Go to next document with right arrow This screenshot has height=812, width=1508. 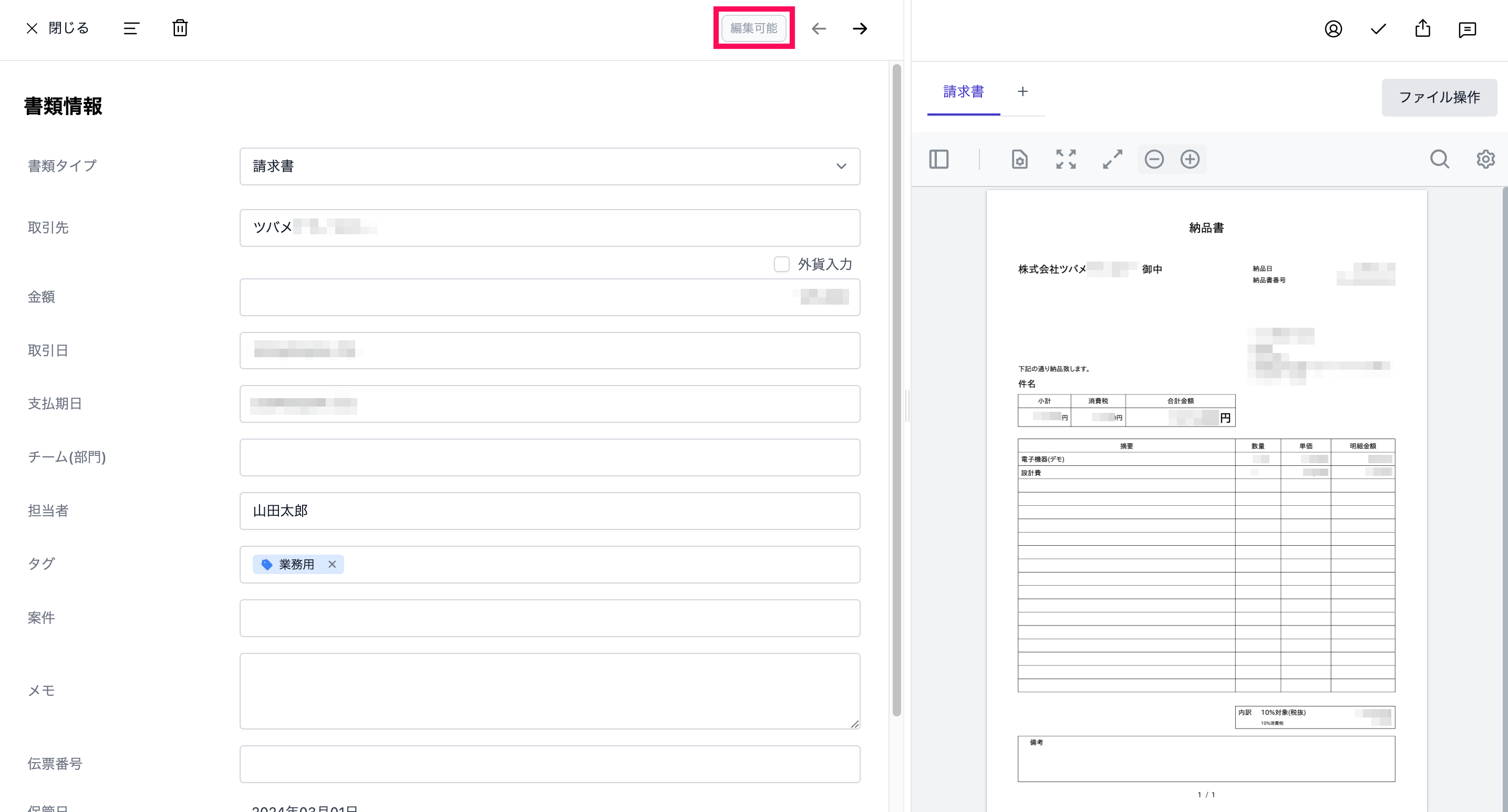pyautogui.click(x=860, y=28)
